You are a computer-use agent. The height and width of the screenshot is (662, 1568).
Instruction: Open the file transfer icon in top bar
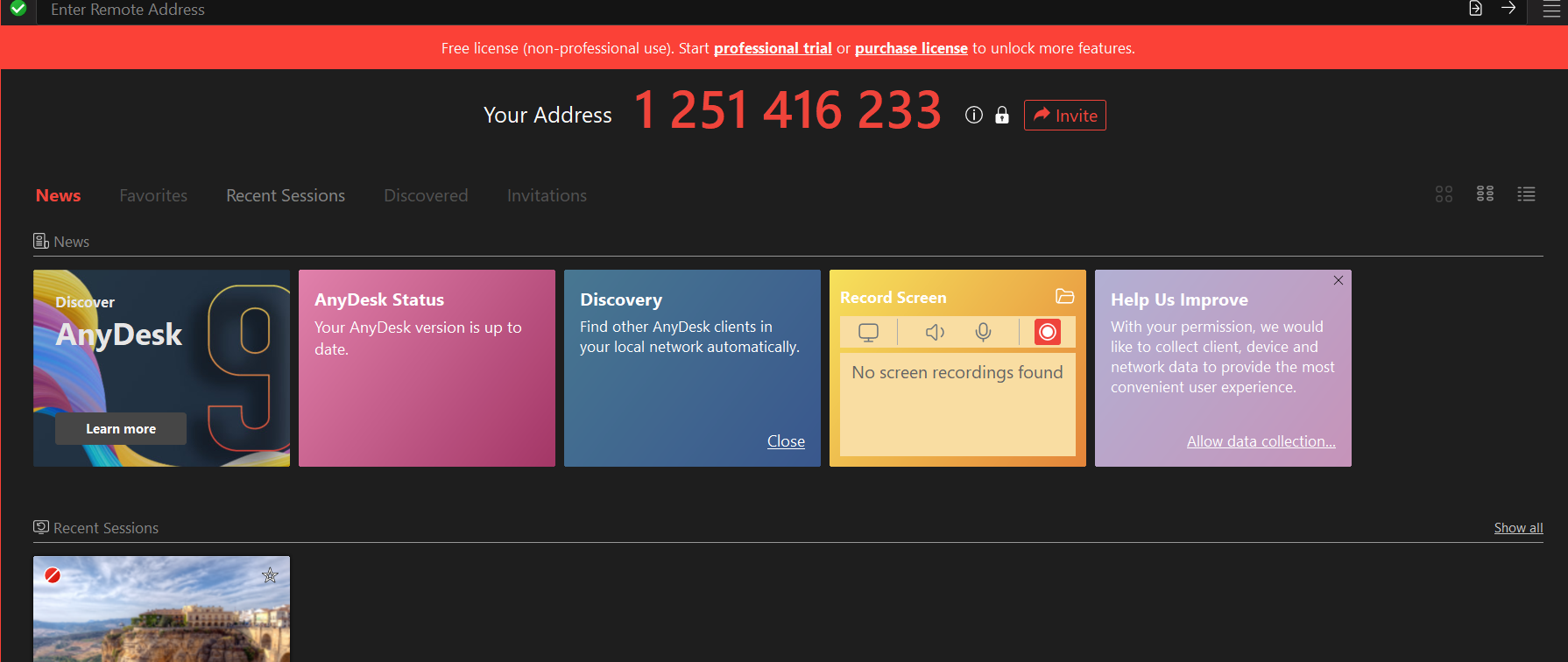pos(1476,9)
